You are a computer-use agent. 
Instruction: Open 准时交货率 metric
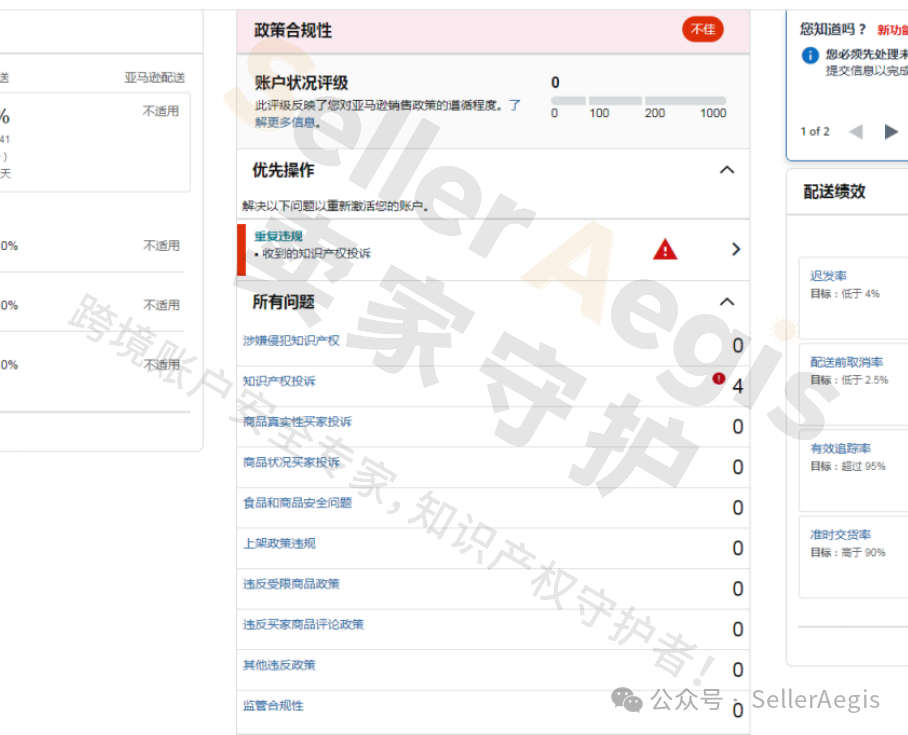(x=840, y=535)
